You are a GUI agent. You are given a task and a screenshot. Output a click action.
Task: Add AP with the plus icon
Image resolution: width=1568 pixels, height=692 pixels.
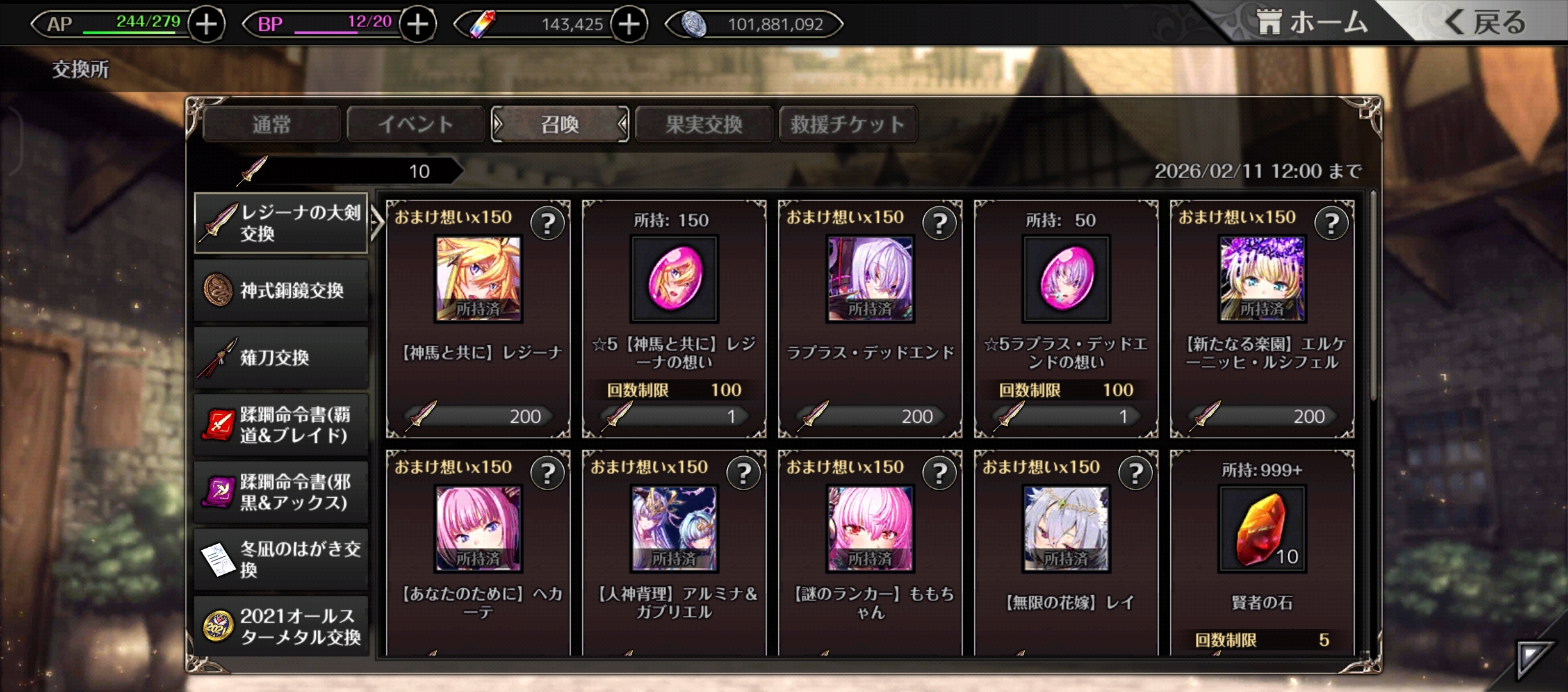point(206,24)
